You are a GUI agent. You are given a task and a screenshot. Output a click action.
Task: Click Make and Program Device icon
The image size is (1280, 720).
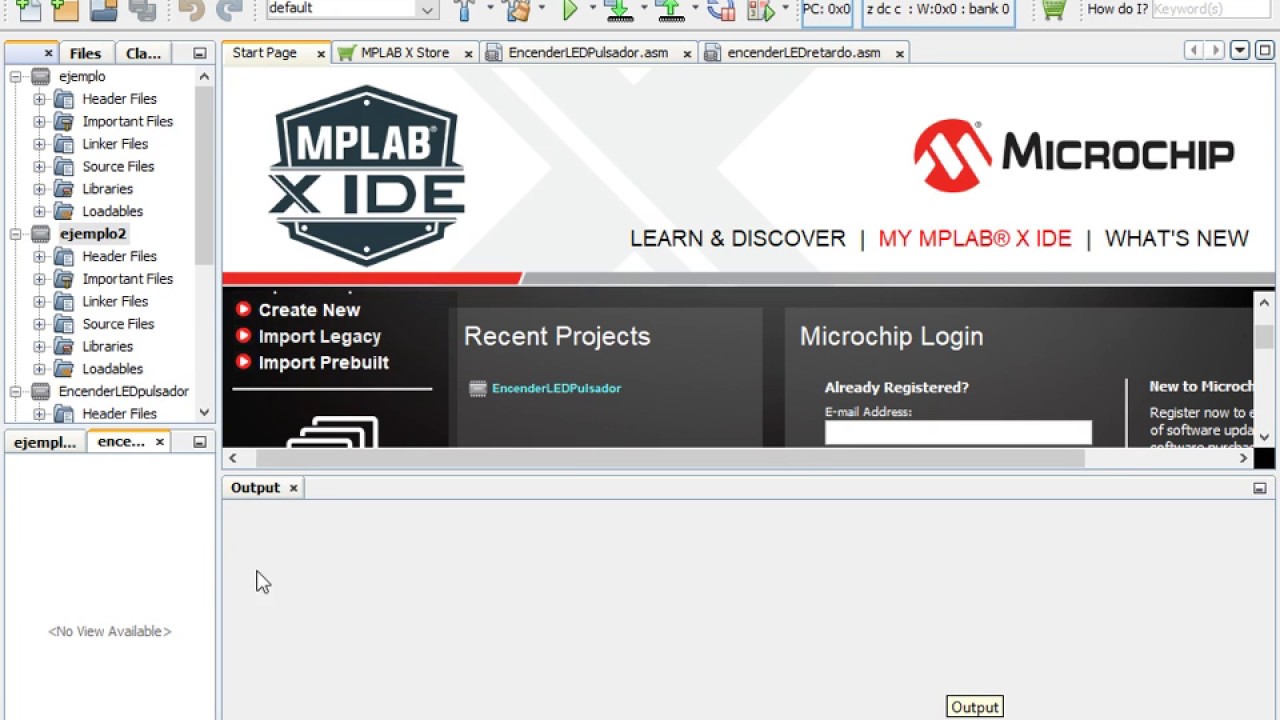click(x=620, y=10)
